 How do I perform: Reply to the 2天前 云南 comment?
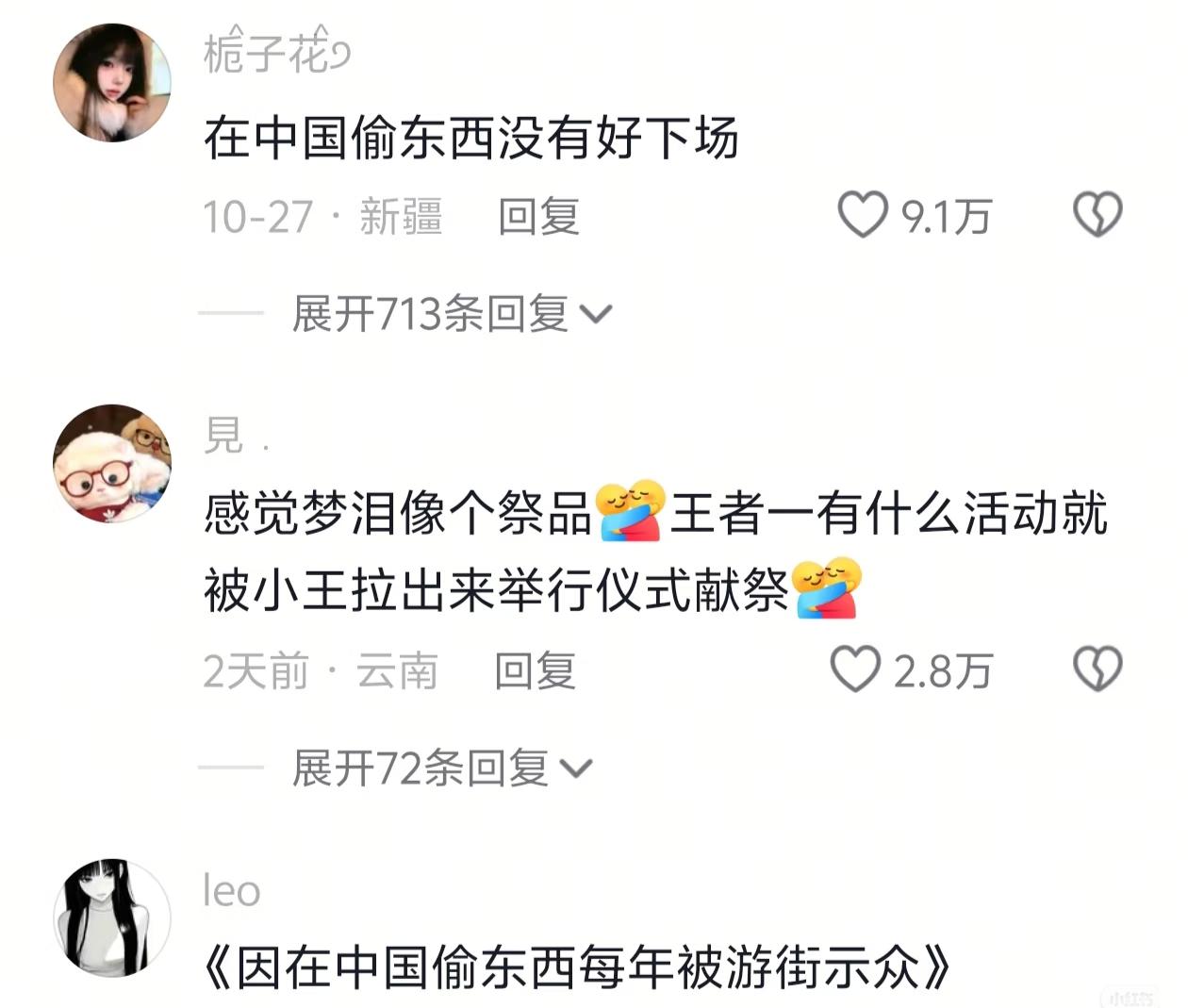tap(535, 670)
